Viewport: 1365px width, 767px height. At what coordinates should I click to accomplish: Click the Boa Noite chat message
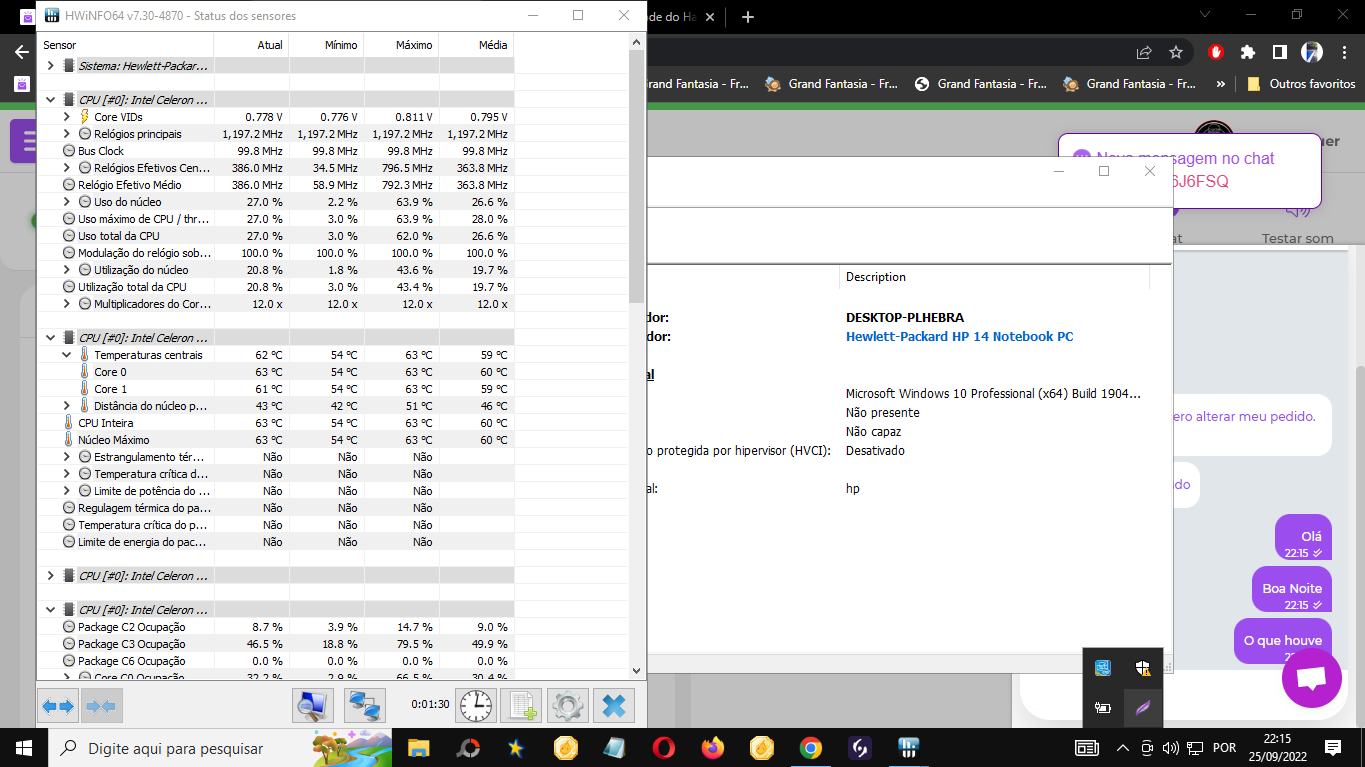pyautogui.click(x=1292, y=588)
